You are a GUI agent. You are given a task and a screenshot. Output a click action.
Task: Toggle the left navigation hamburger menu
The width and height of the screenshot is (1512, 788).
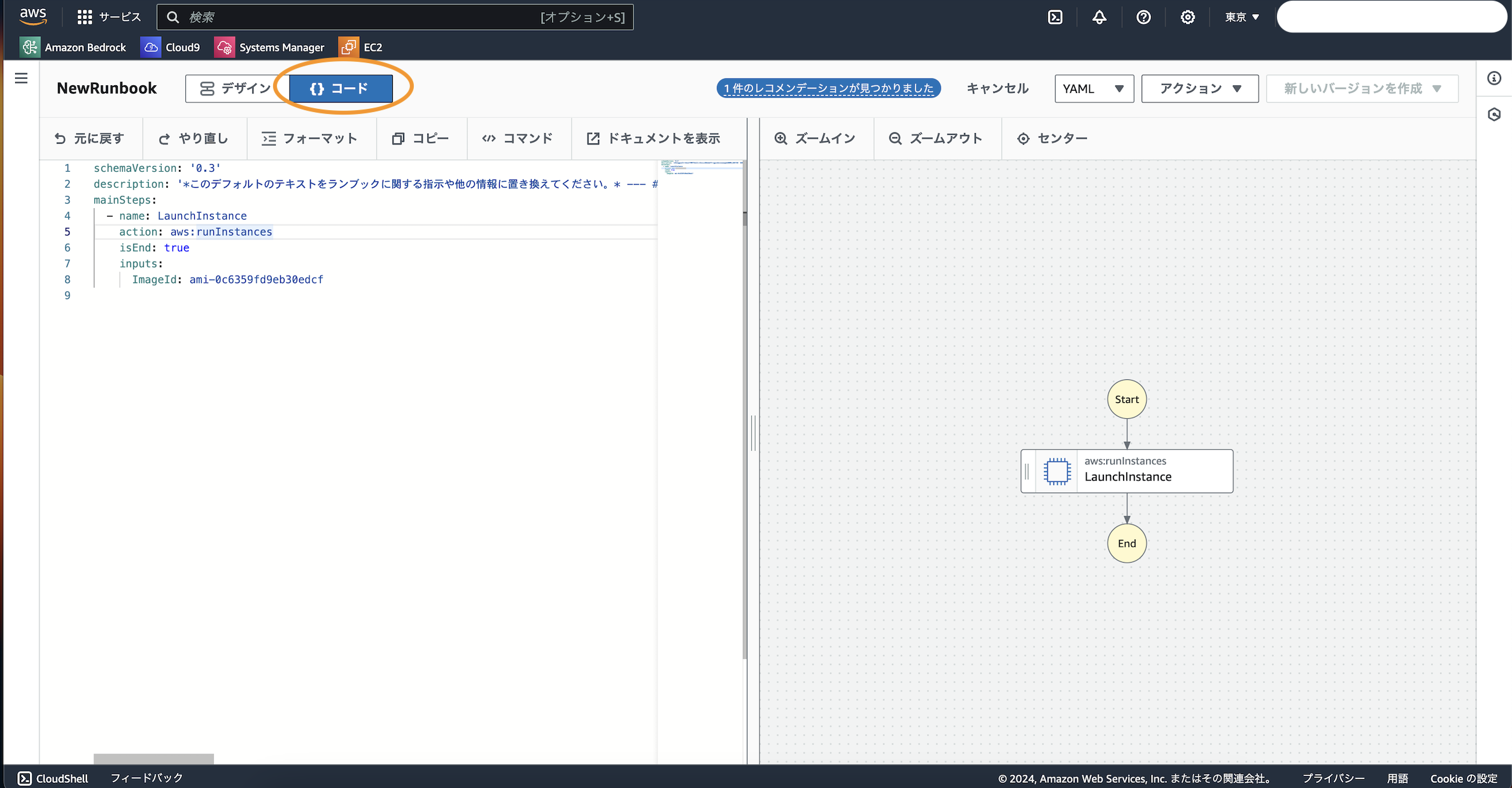click(21, 78)
